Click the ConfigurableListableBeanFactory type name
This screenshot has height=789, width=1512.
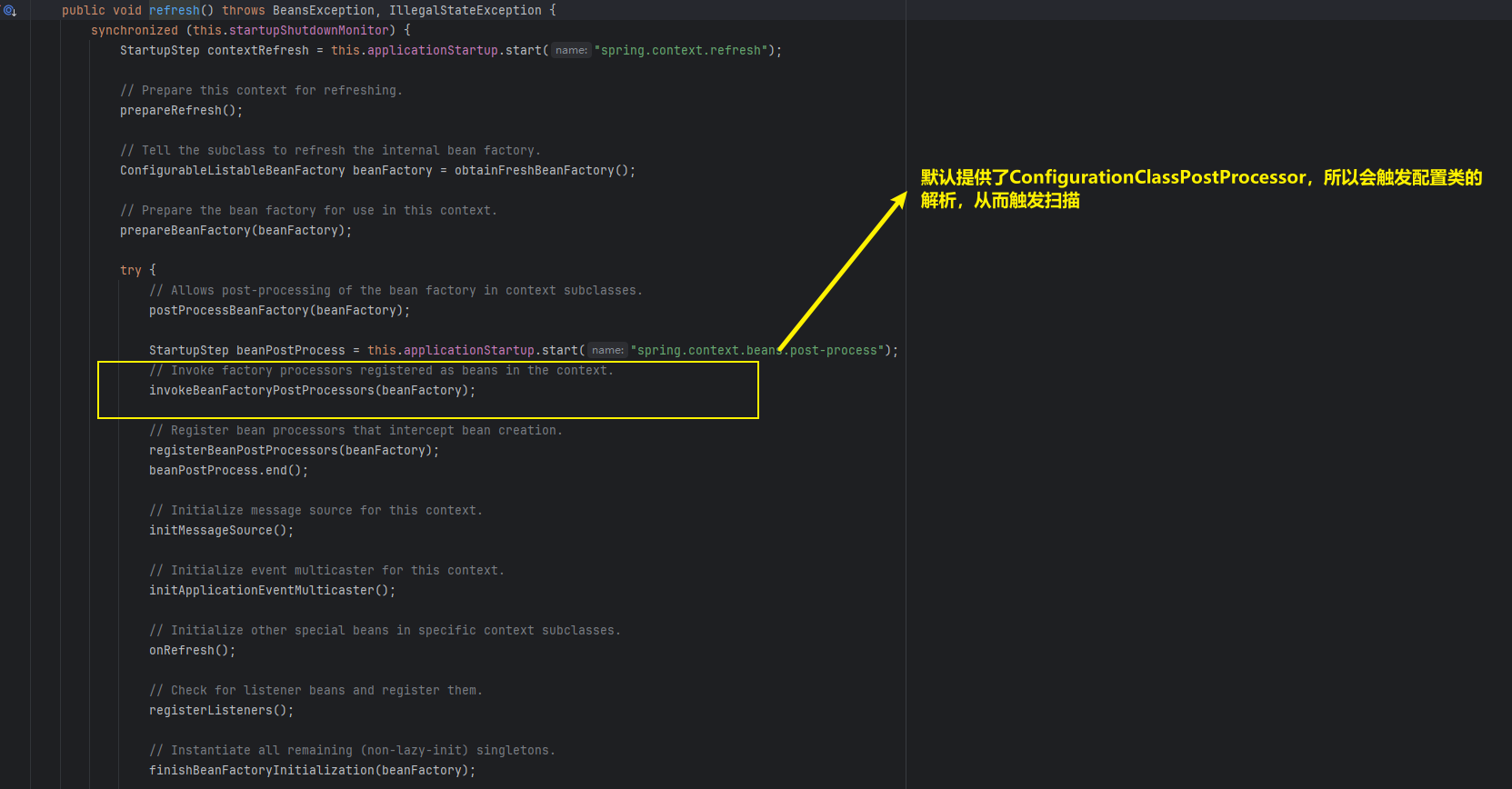point(233,171)
